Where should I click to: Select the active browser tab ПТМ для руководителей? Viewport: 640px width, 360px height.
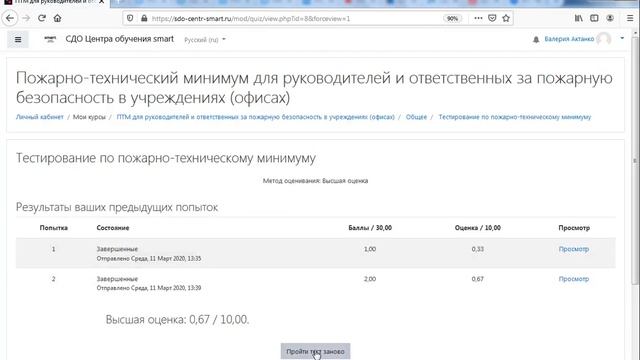pyautogui.click(x=55, y=2)
